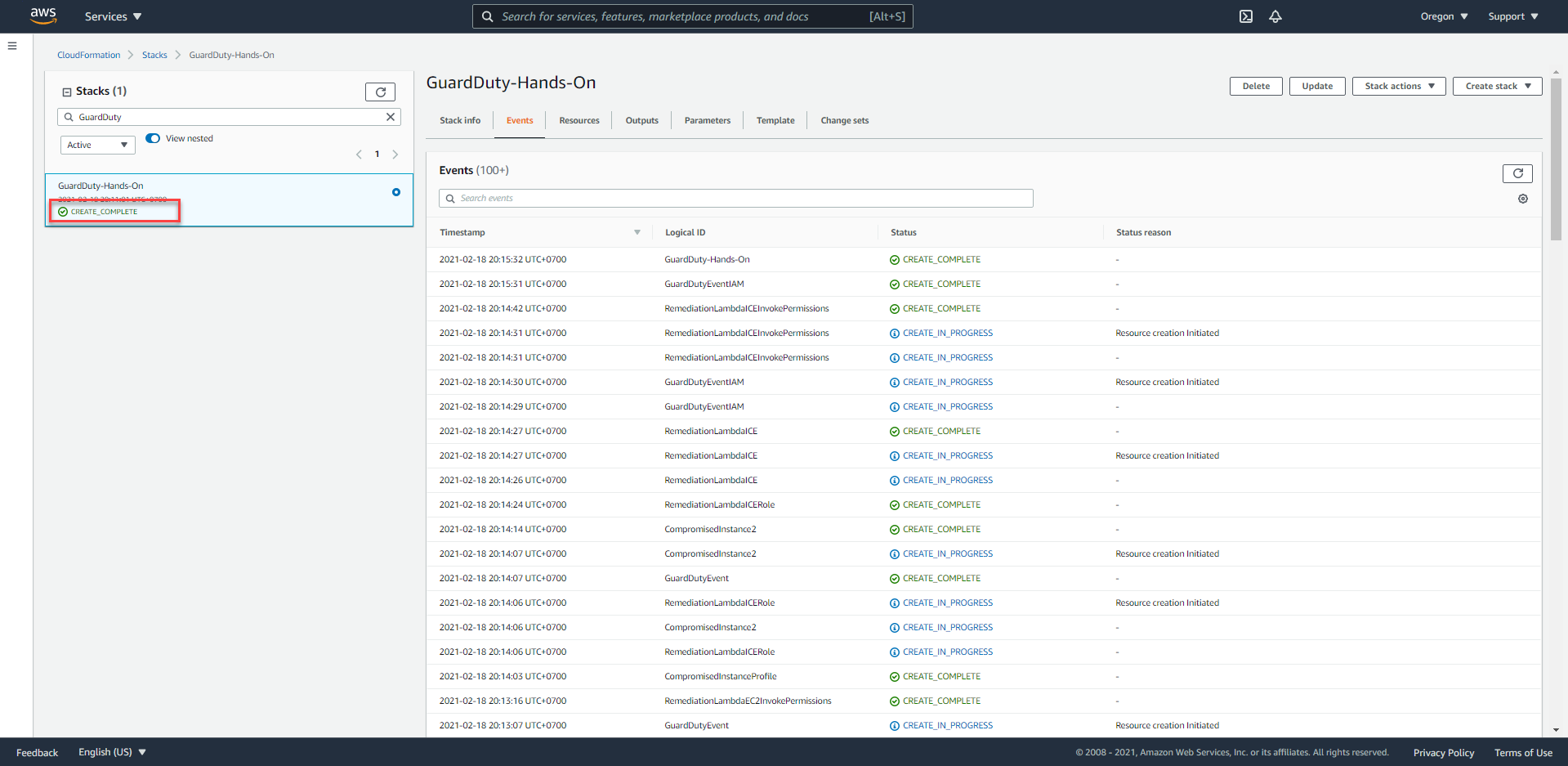Select the GuardDuty-Hands-On stack radio button

(x=396, y=192)
